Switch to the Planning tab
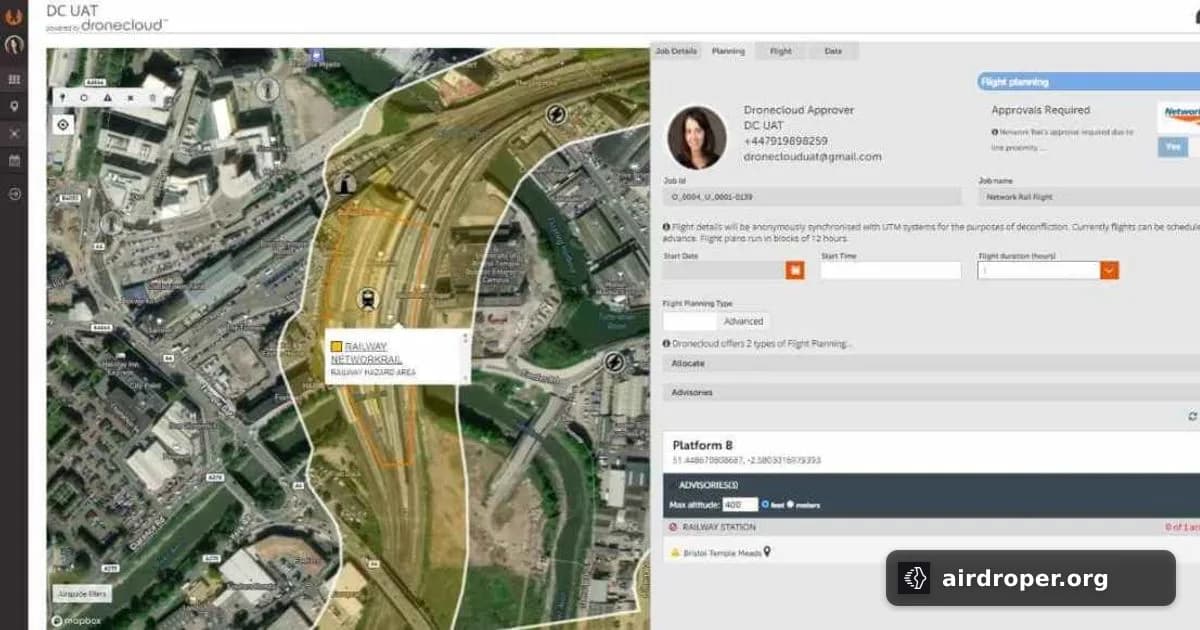The width and height of the screenshot is (1200, 630). 728,51
